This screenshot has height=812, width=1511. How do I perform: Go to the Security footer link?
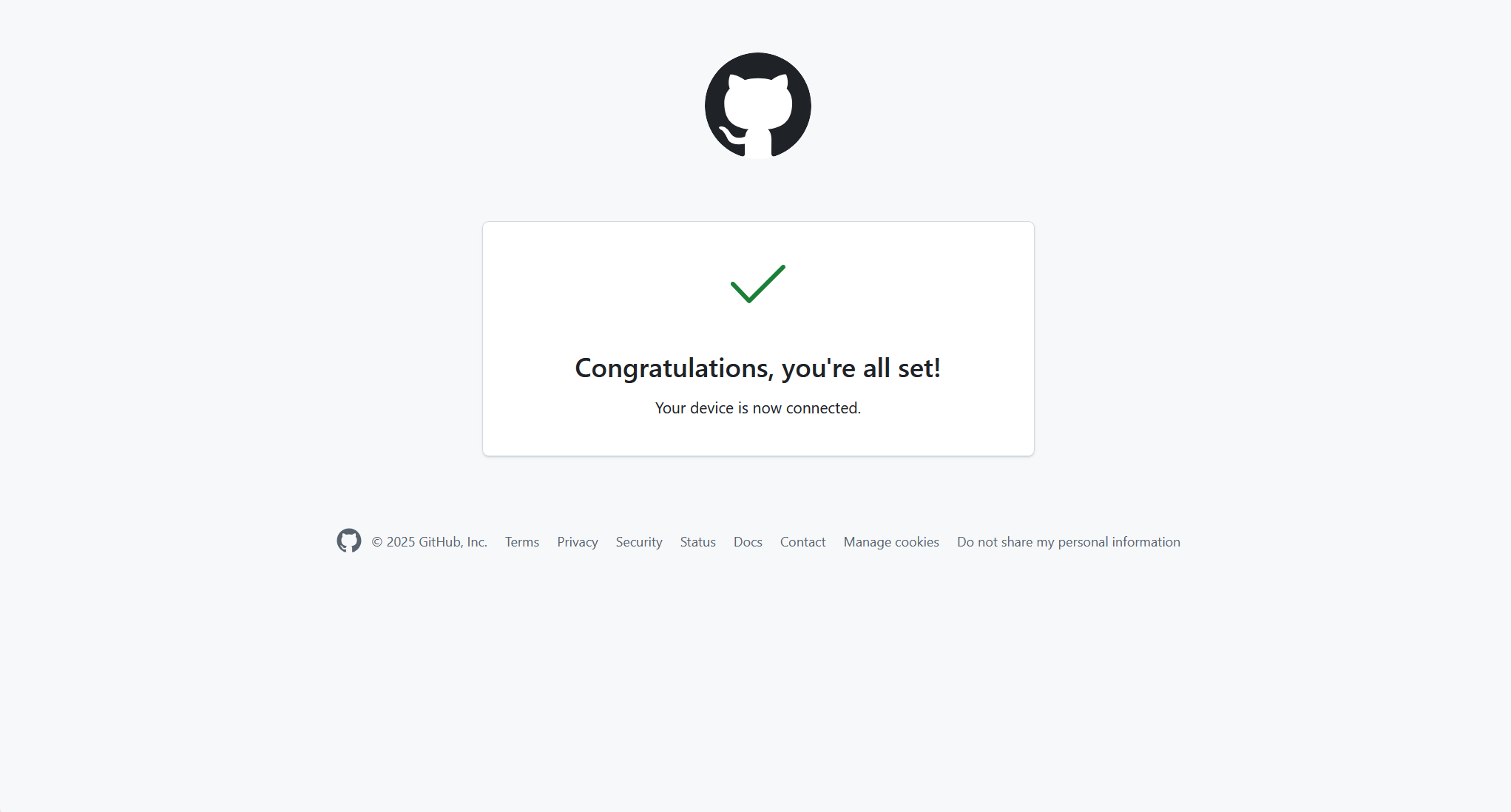639,542
